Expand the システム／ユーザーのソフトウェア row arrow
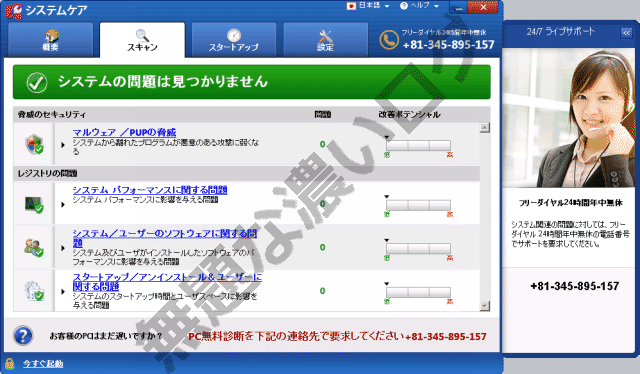This screenshot has width=640, height=374. pyautogui.click(x=63, y=248)
